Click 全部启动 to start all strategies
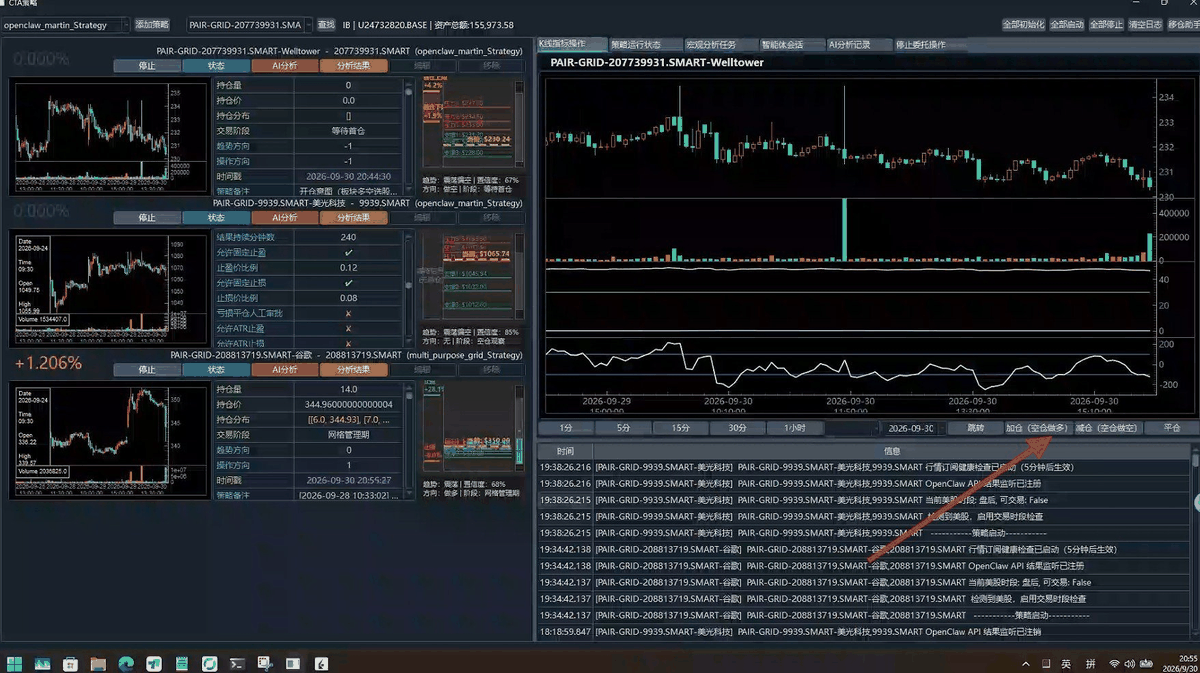 [1067, 24]
